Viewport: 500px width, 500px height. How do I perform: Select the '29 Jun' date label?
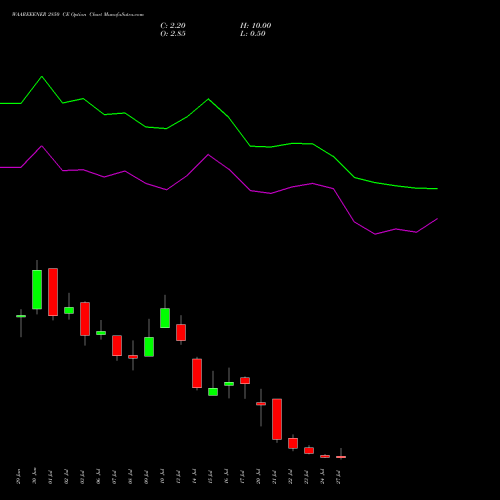click(19, 477)
